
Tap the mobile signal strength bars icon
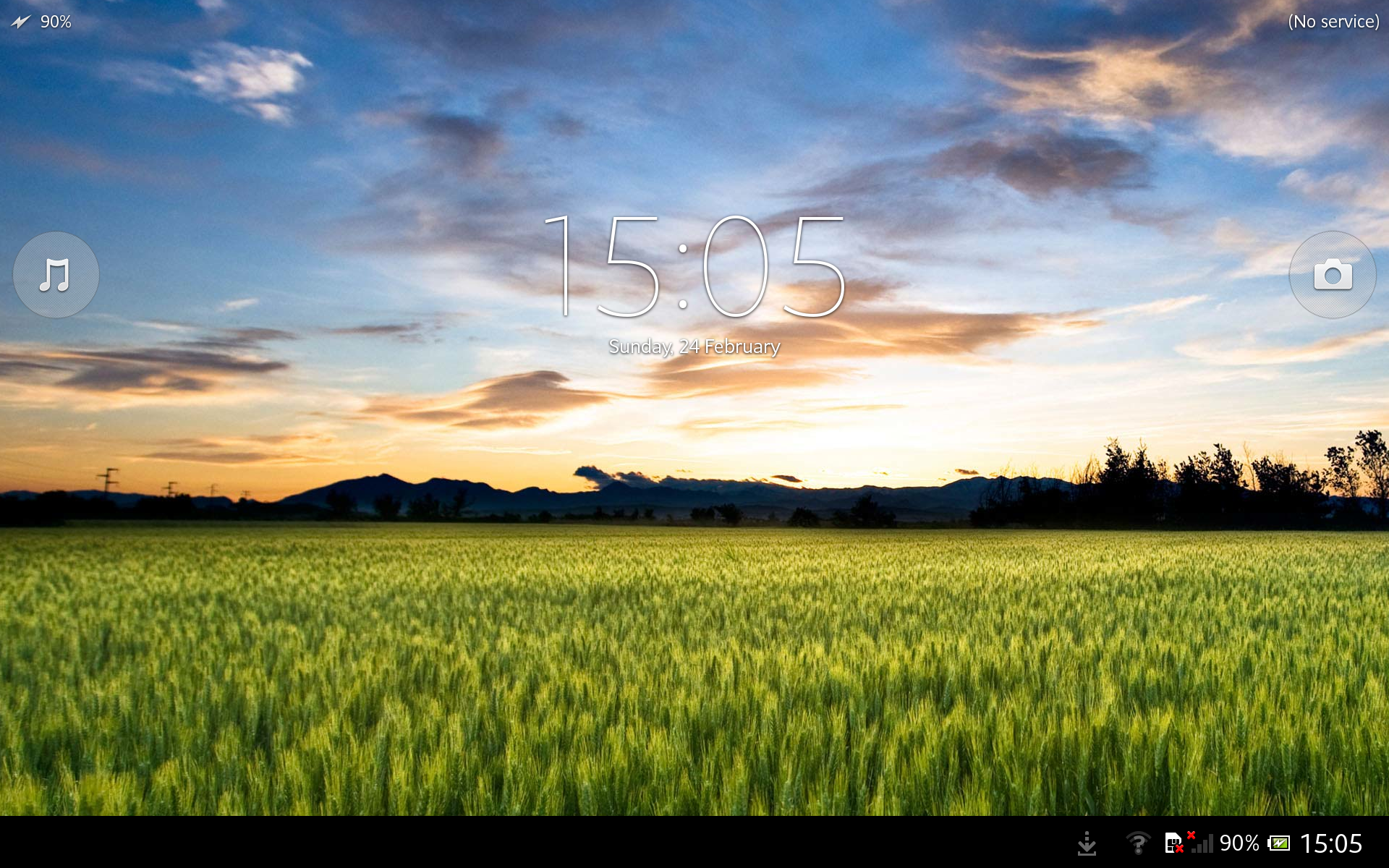(1202, 845)
